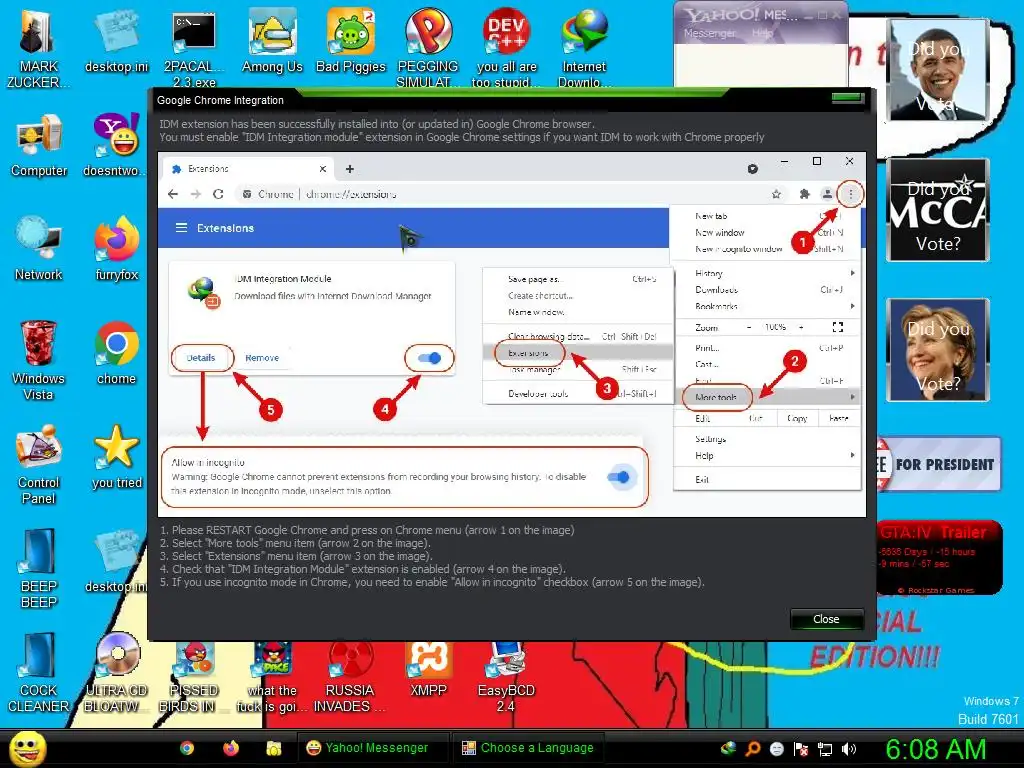Select the MARK ZUCKER... desktop icon
This screenshot has width=1024, height=768.
tap(38, 47)
